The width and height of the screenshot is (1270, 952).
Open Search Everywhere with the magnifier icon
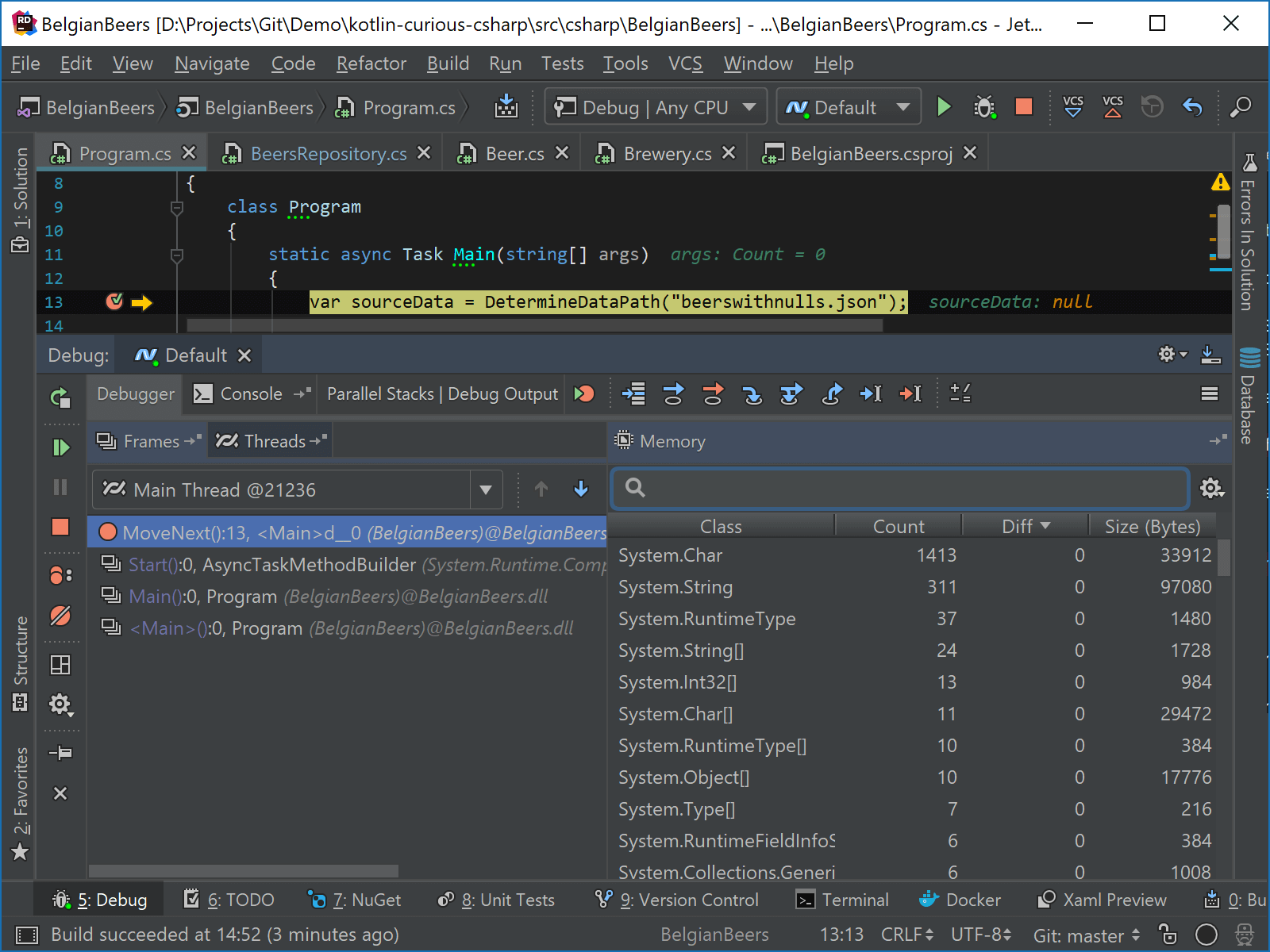pos(1241,106)
